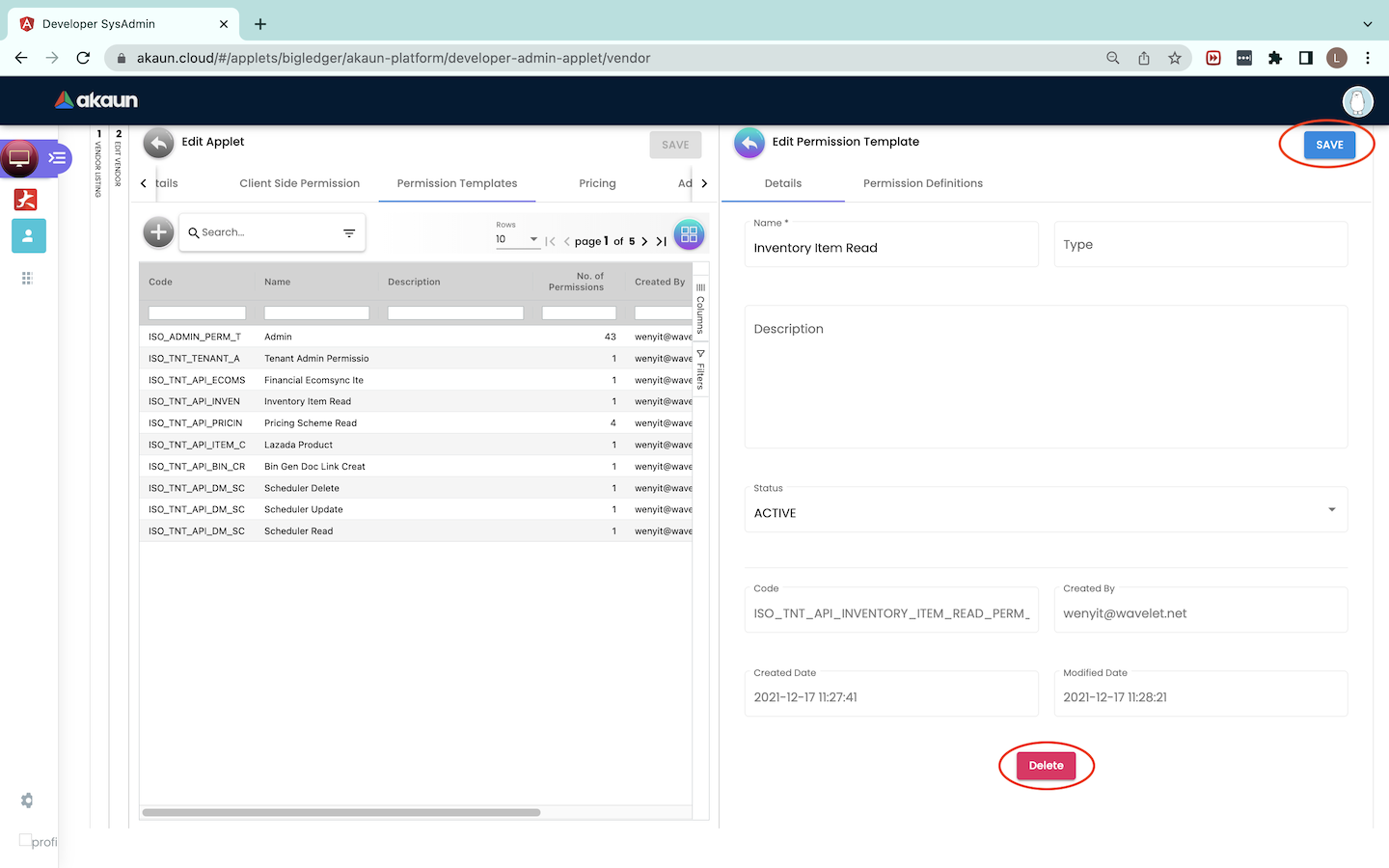The image size is (1389, 868).
Task: Toggle the Filters side panel
Action: tap(701, 369)
